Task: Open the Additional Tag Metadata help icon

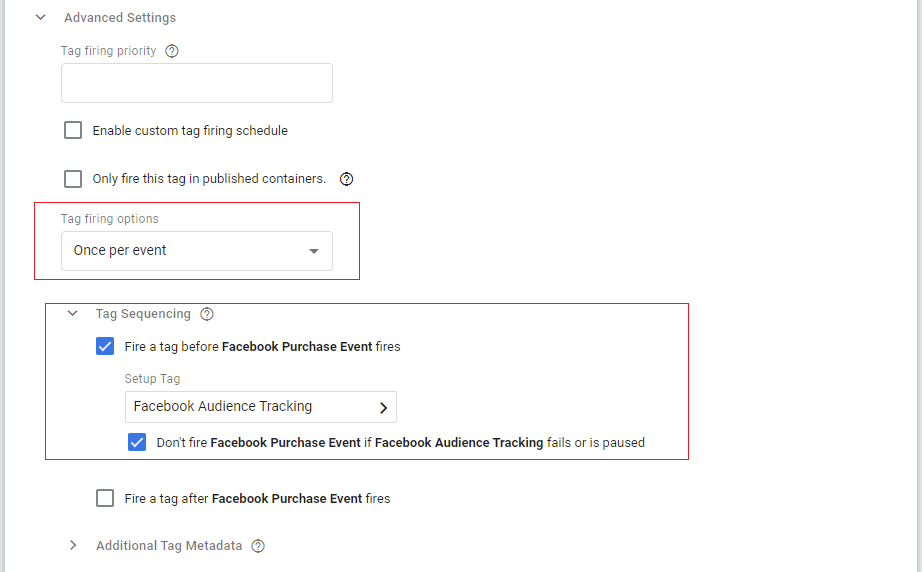Action: pyautogui.click(x=258, y=546)
